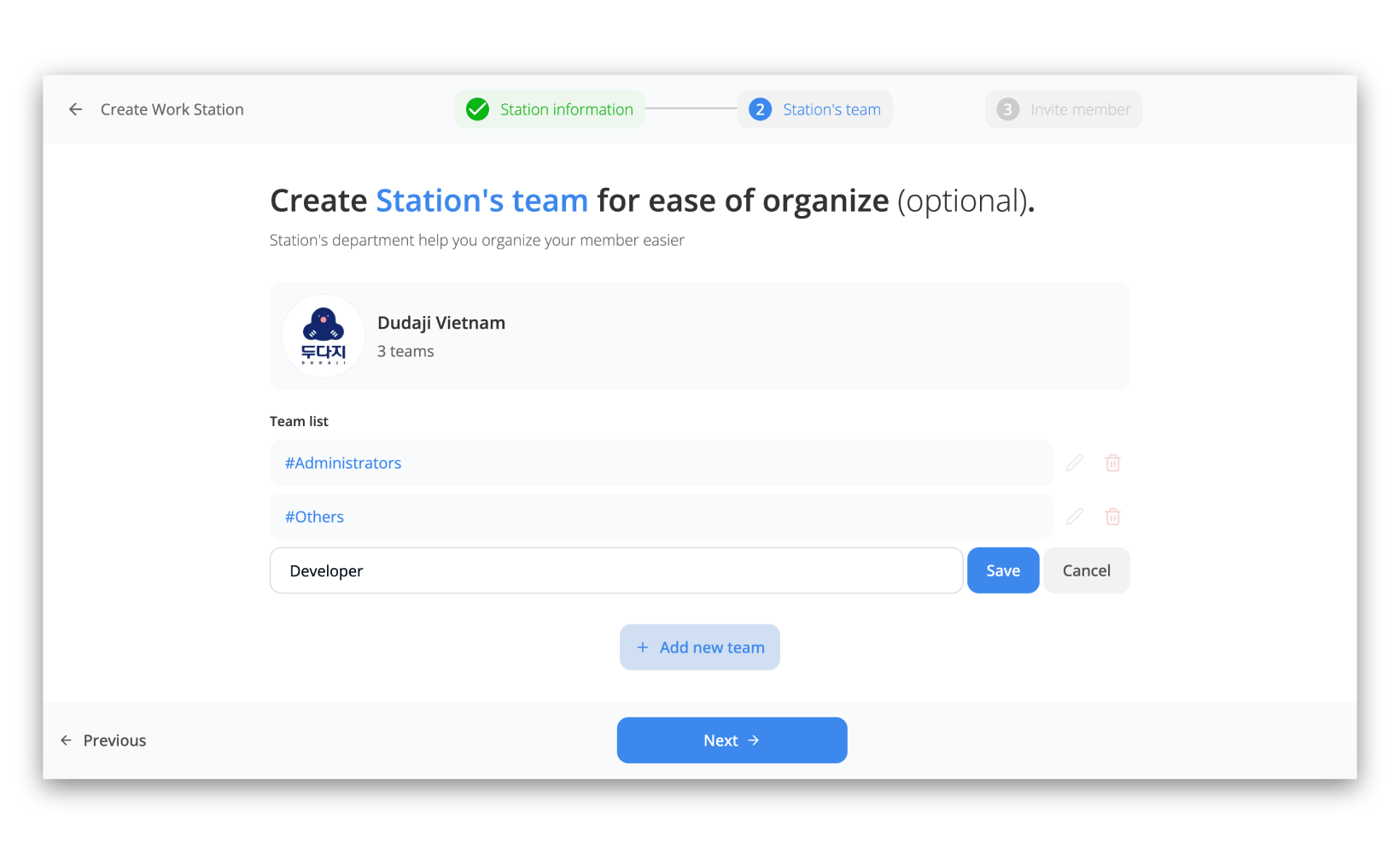Click the step 2 number circle

[760, 109]
